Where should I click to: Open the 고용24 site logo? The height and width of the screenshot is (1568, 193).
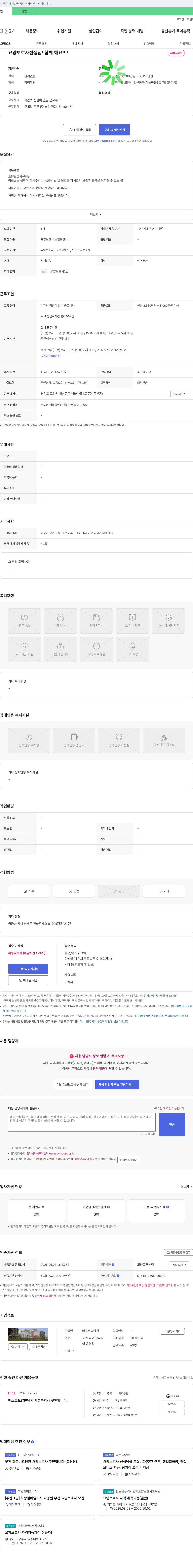click(7, 31)
